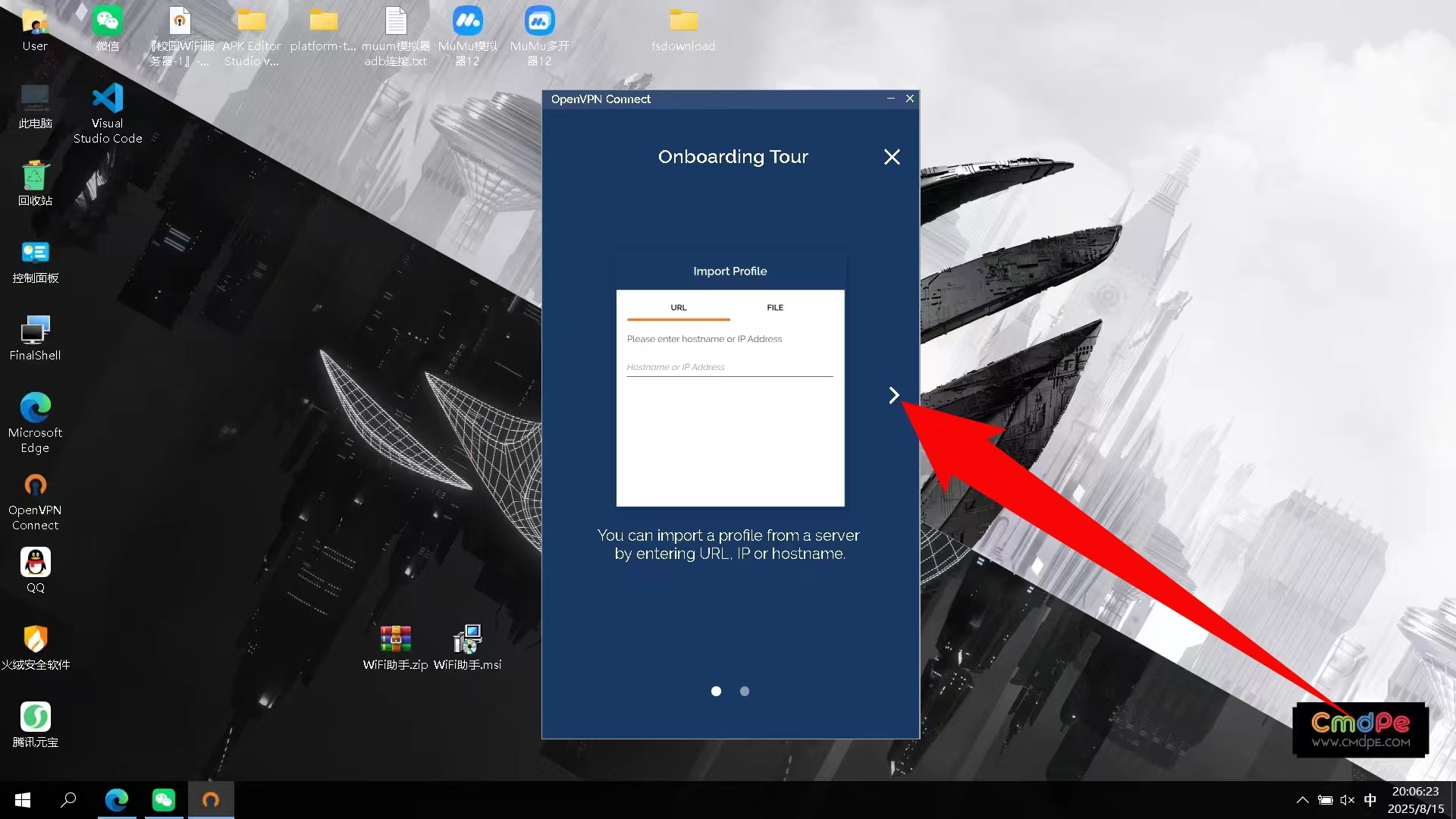Click the muted volume tray icon
The width and height of the screenshot is (1456, 819).
(x=1348, y=800)
